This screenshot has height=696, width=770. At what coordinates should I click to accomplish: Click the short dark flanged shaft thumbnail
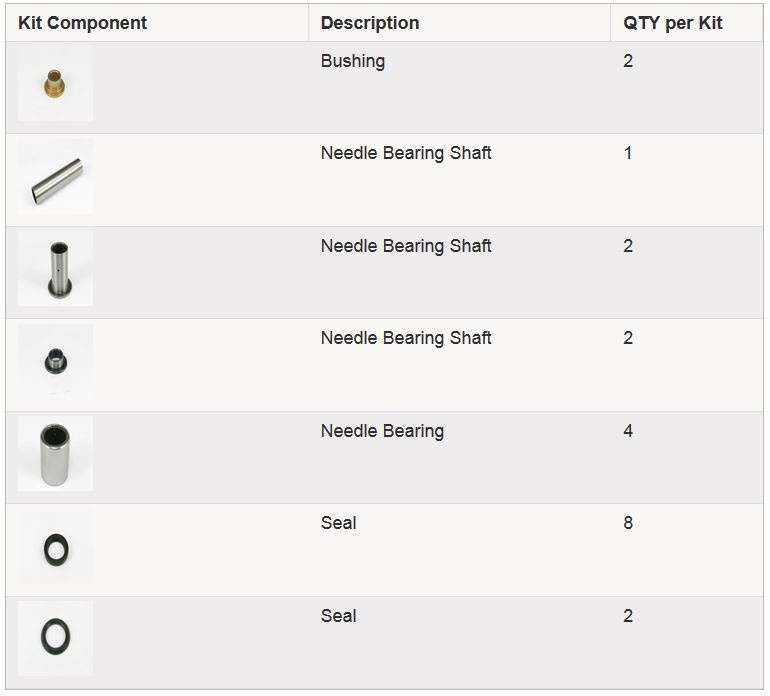[x=55, y=361]
